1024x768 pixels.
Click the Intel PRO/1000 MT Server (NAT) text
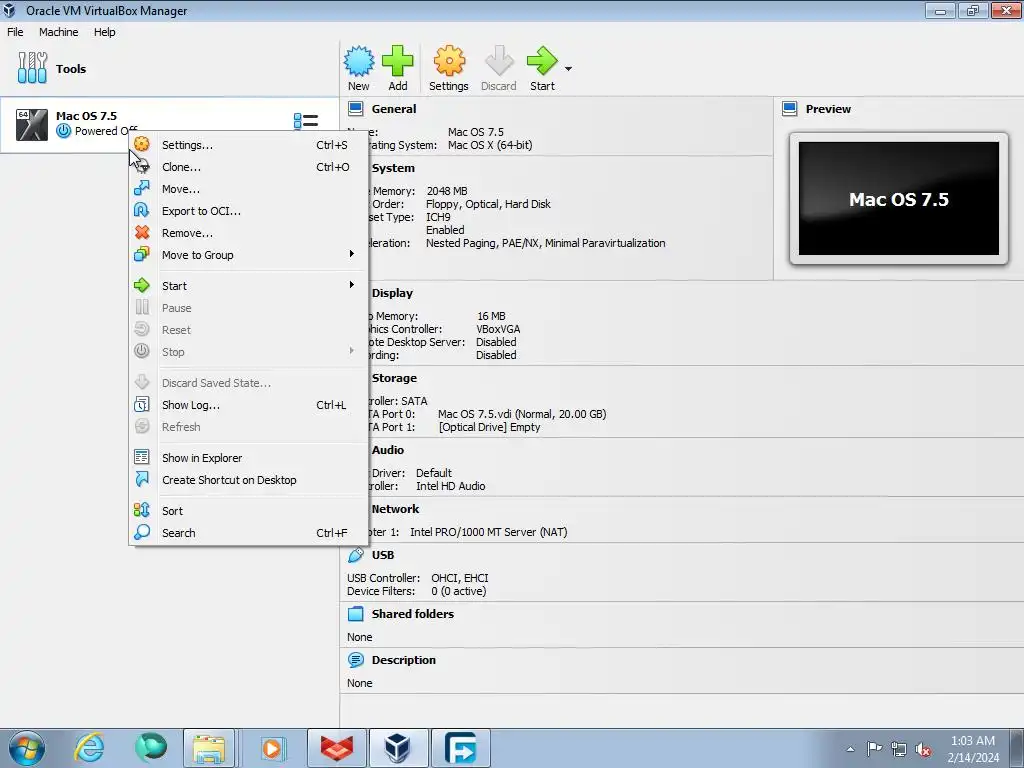[x=488, y=532]
